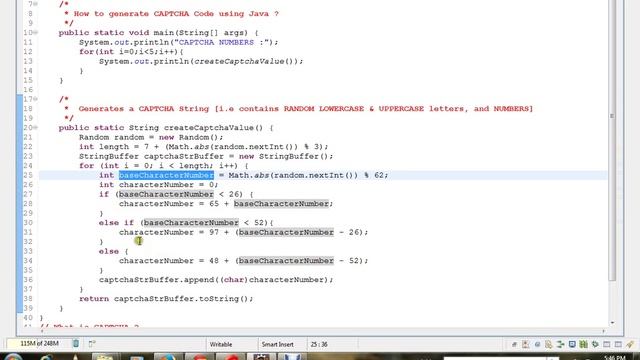Click 'int characterNumber = 0;' on line 26

(x=159, y=185)
